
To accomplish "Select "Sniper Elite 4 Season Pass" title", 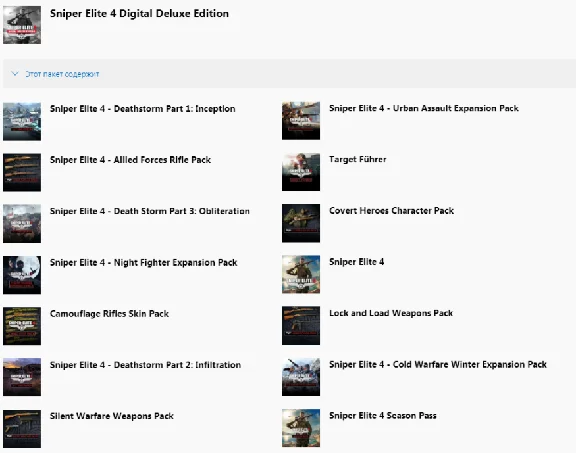I will 382,416.
